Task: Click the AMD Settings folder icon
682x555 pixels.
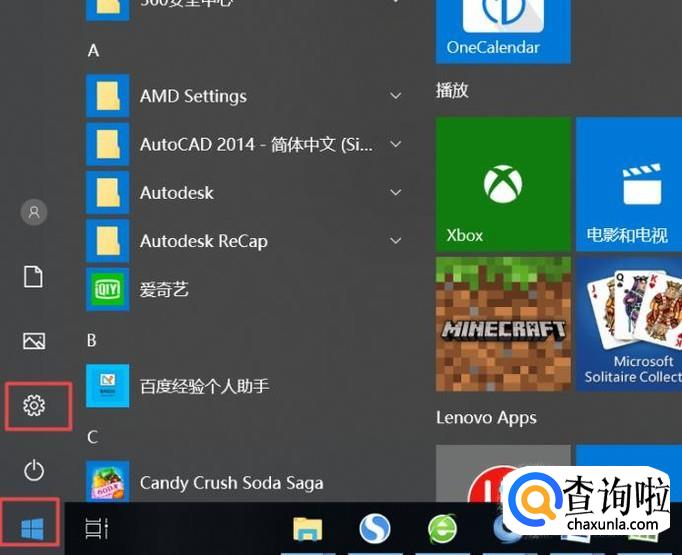Action: (107, 96)
